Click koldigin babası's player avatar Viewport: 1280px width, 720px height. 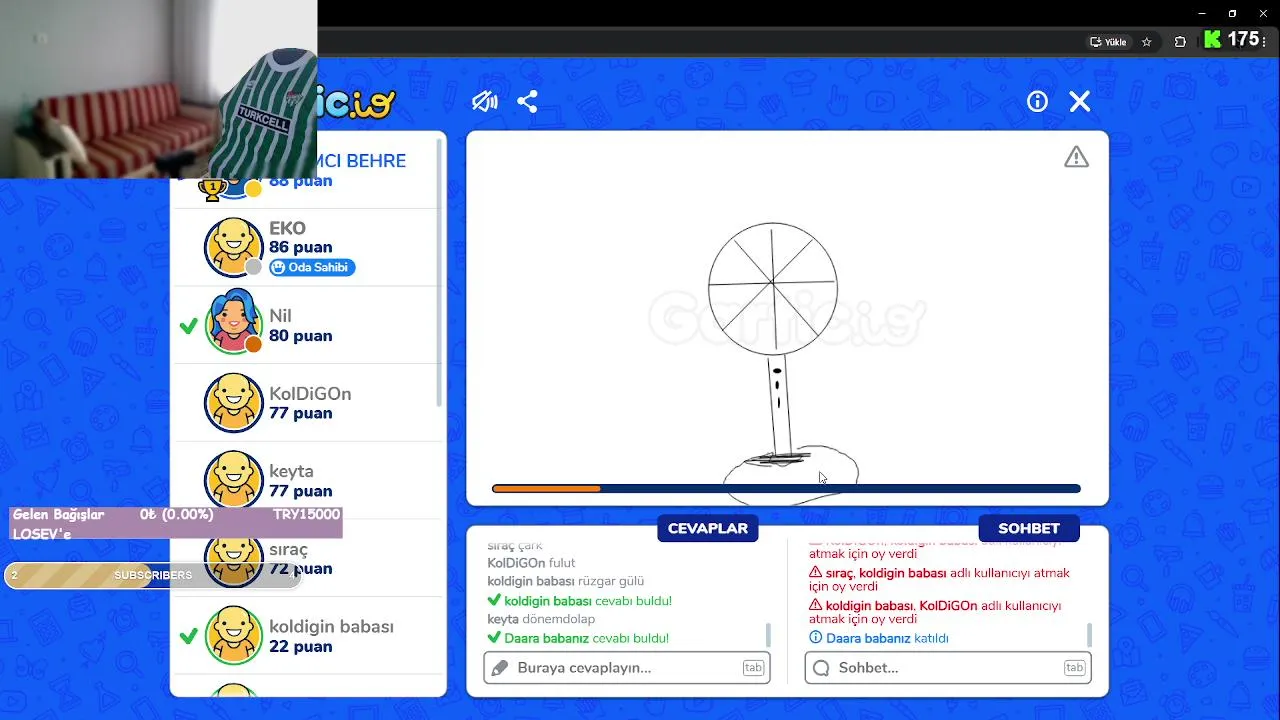[233, 636]
